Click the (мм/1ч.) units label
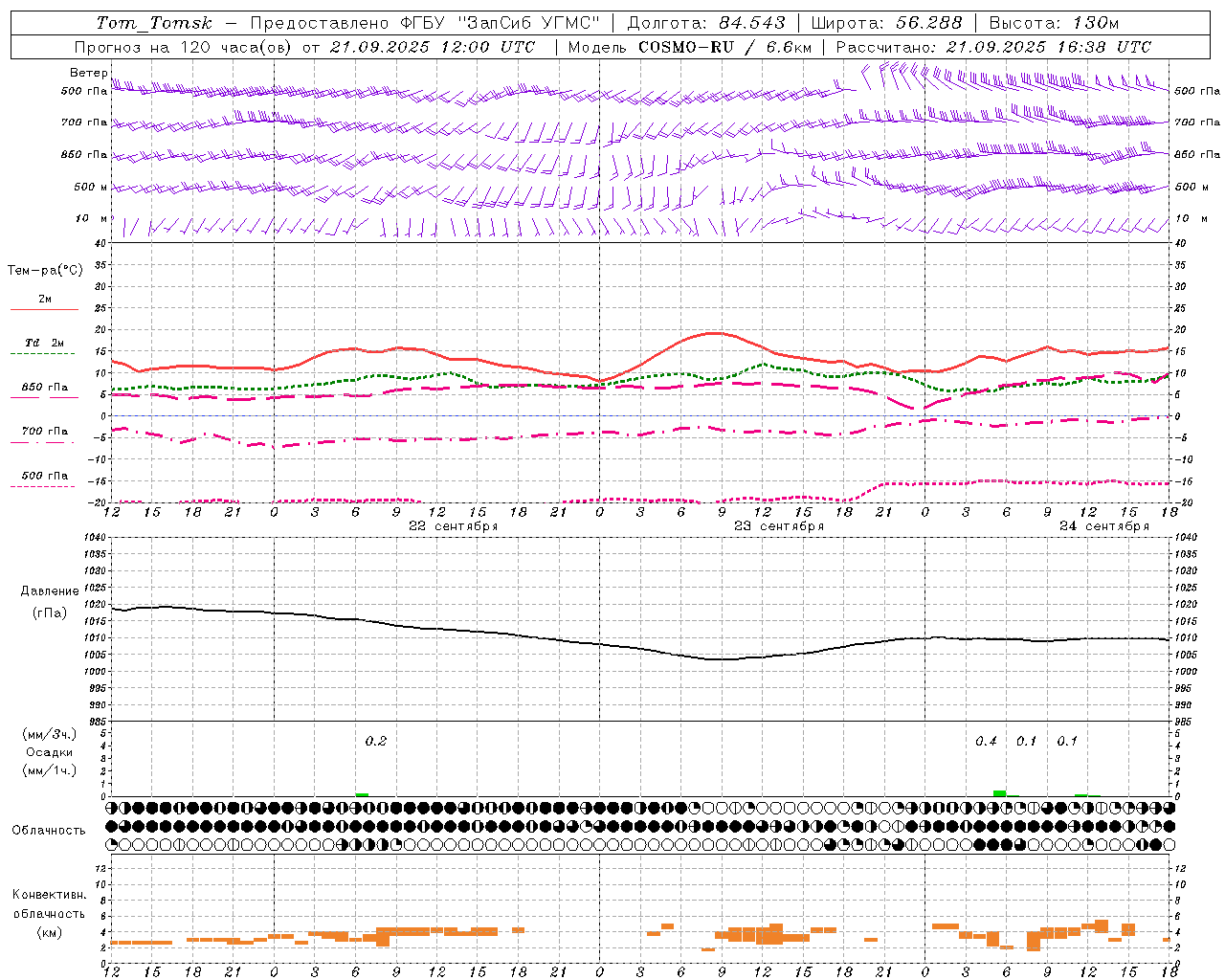Image resolution: width=1225 pixels, height=980 pixels. coord(50,770)
